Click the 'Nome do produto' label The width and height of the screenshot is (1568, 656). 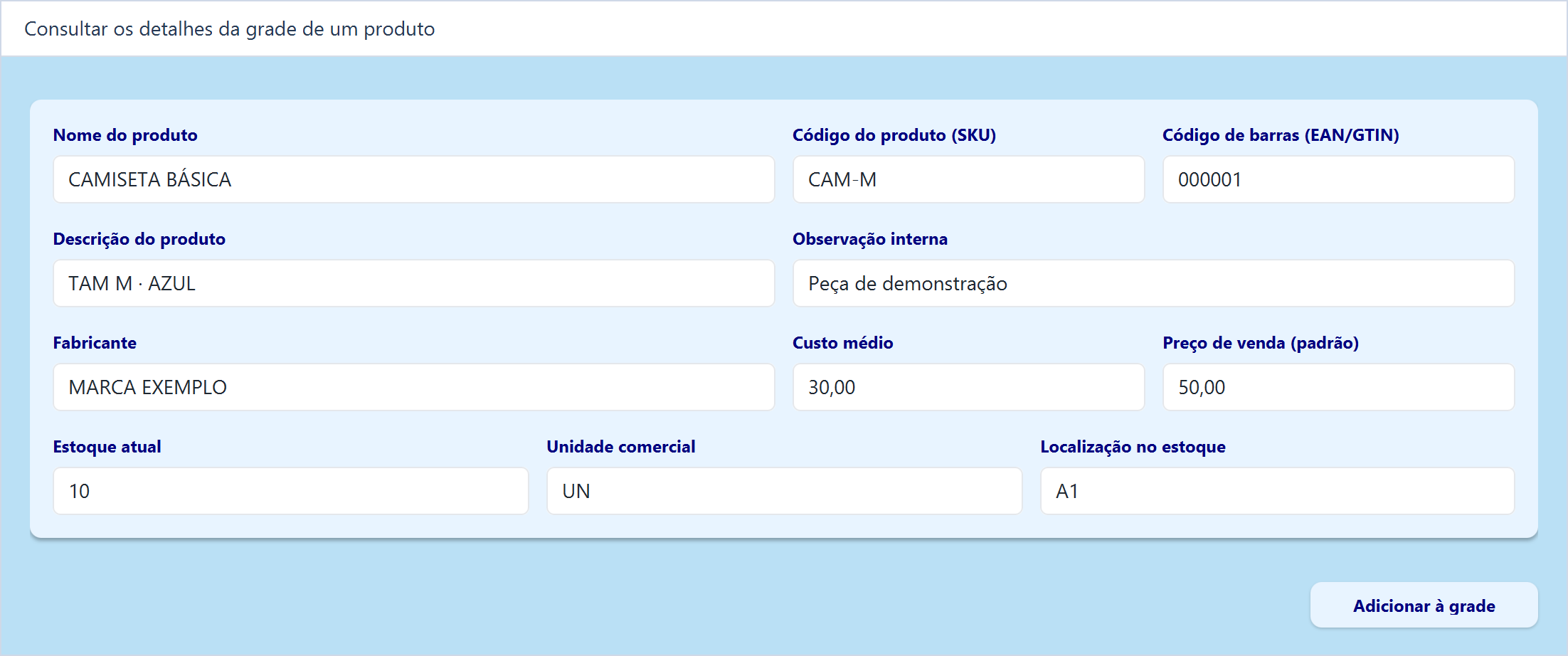pos(125,135)
